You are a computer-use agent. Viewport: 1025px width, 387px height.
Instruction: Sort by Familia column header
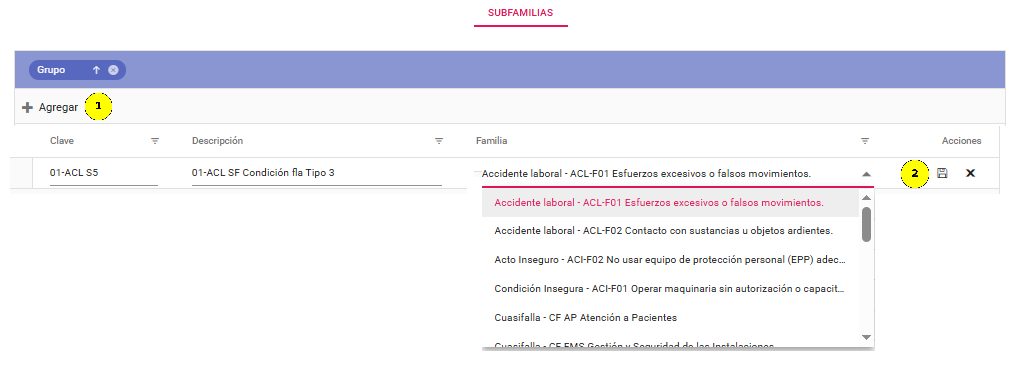click(x=492, y=141)
